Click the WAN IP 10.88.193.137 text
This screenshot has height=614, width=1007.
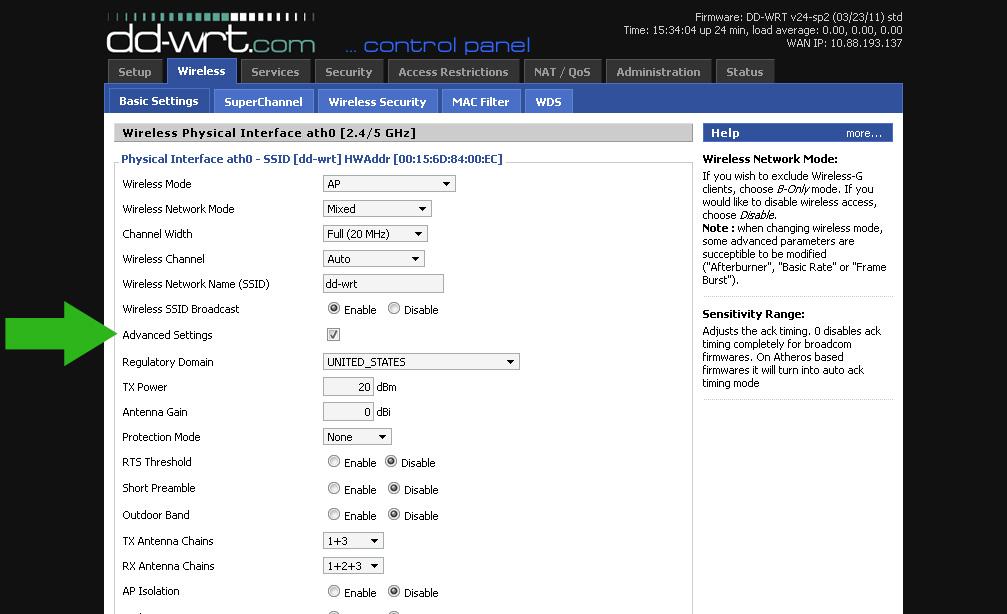(845, 43)
